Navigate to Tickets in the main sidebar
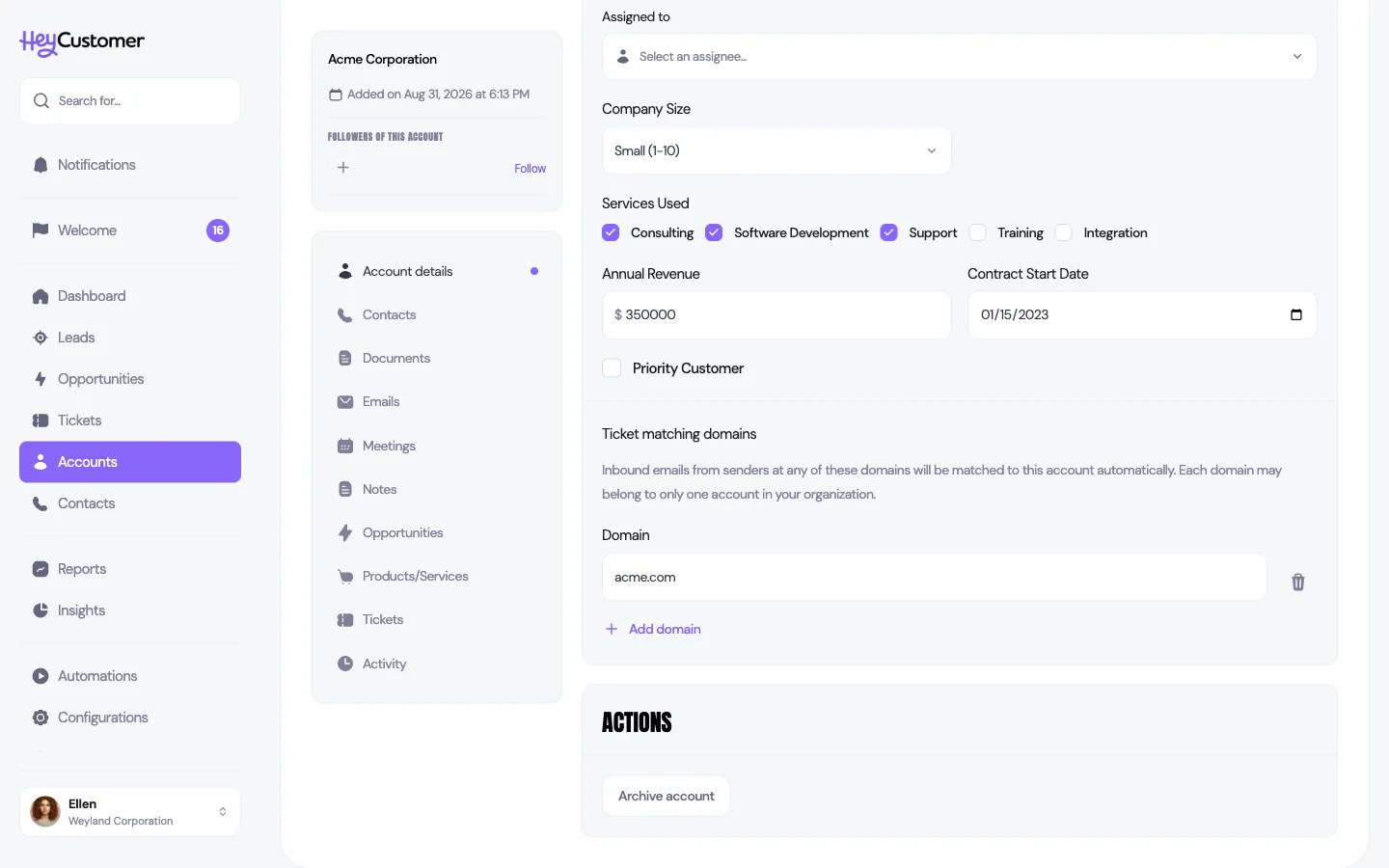This screenshot has width=1389, height=868. [x=130, y=420]
